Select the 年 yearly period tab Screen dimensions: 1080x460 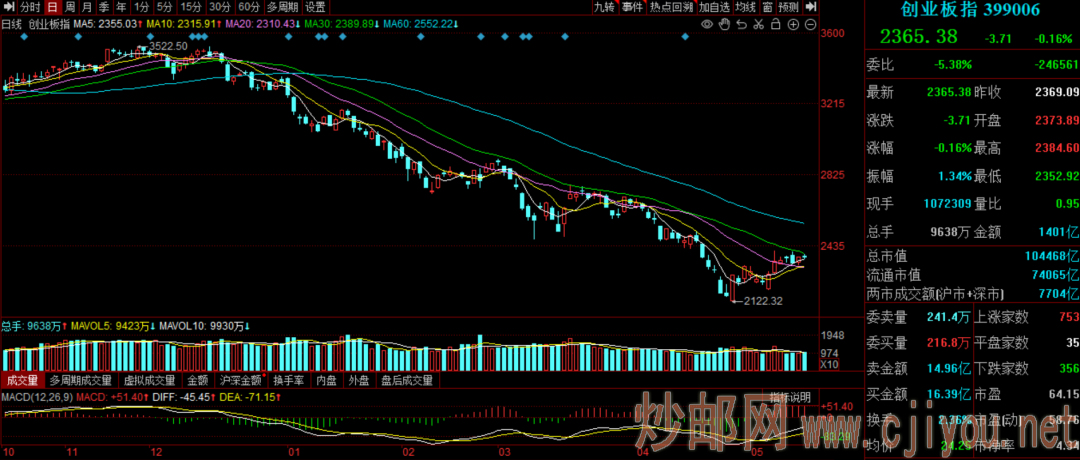[x=121, y=8]
